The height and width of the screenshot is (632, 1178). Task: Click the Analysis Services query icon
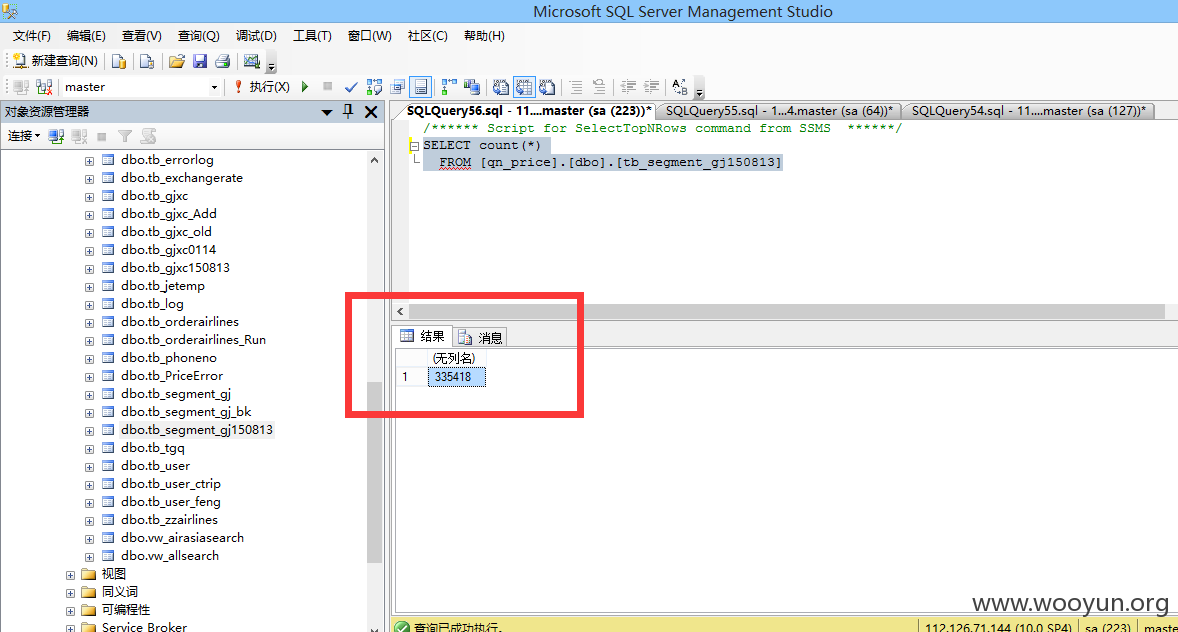pos(147,62)
